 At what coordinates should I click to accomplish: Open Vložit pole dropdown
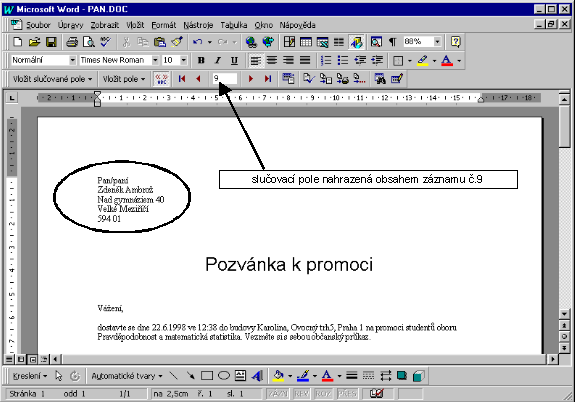(x=124, y=79)
